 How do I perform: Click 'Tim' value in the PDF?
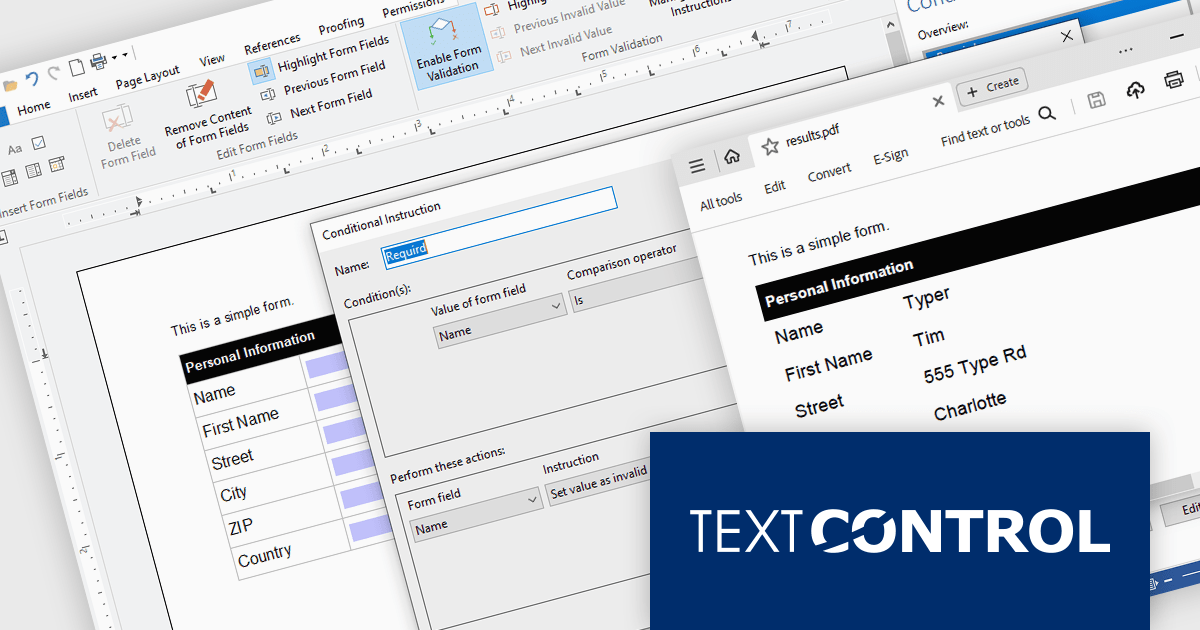(928, 339)
